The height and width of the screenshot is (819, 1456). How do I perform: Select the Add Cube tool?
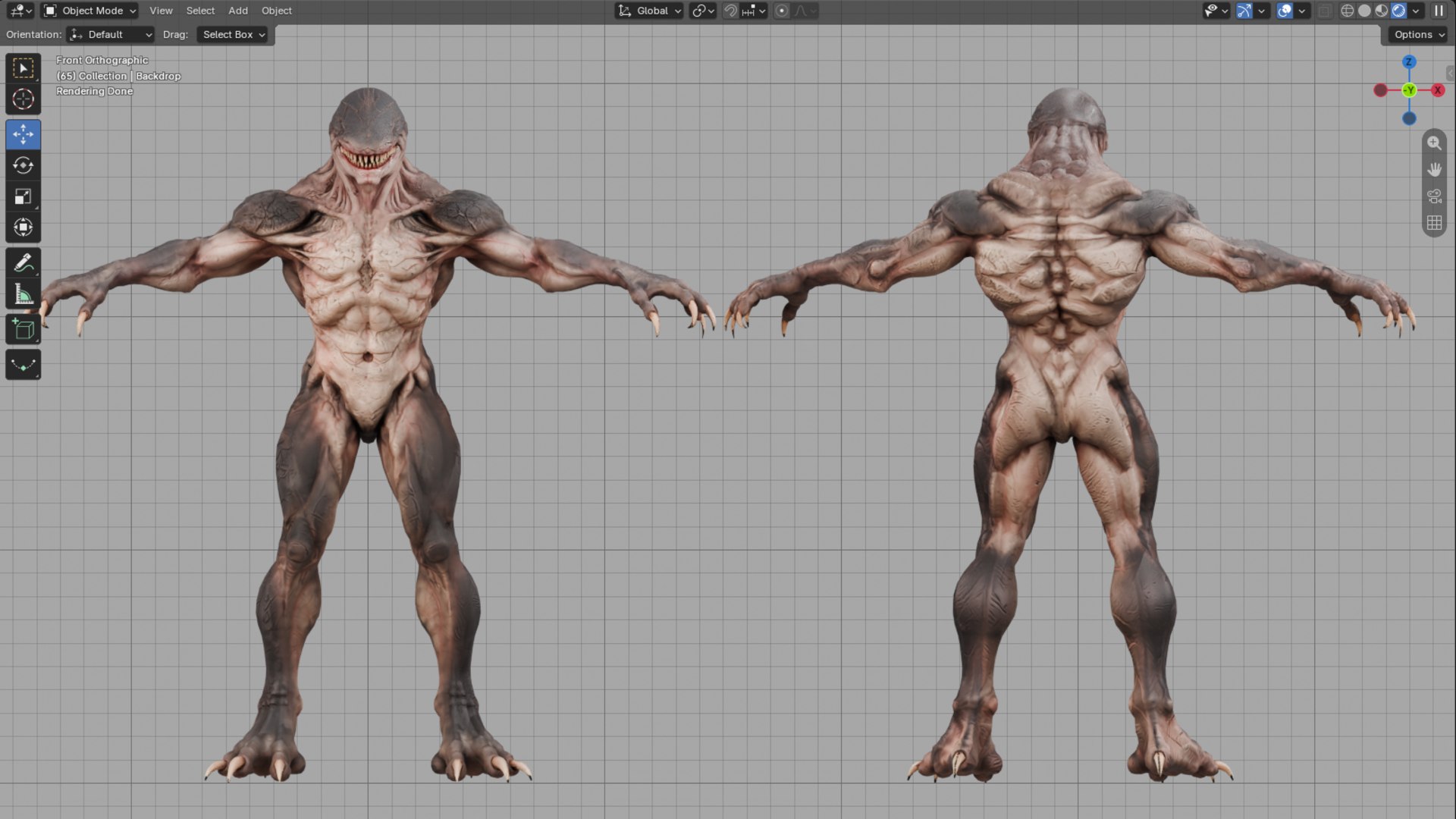tap(23, 330)
